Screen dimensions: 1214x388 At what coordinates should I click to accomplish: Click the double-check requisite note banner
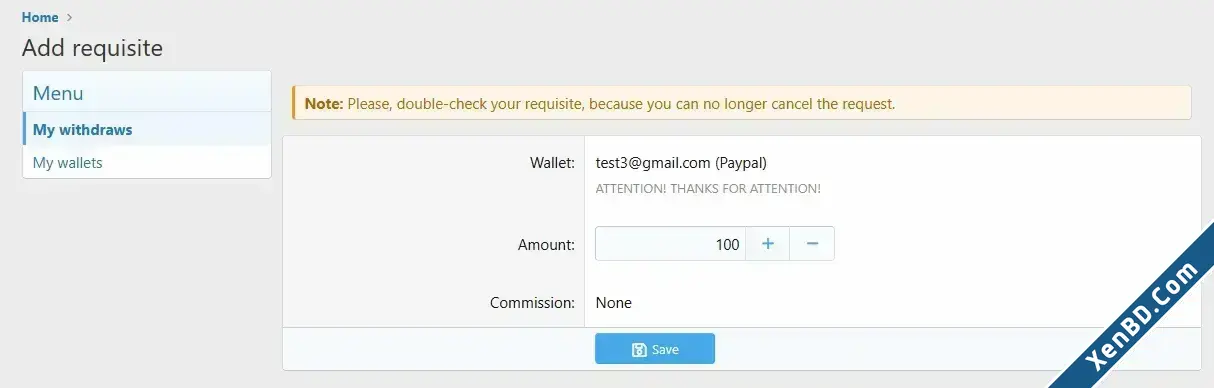742,103
